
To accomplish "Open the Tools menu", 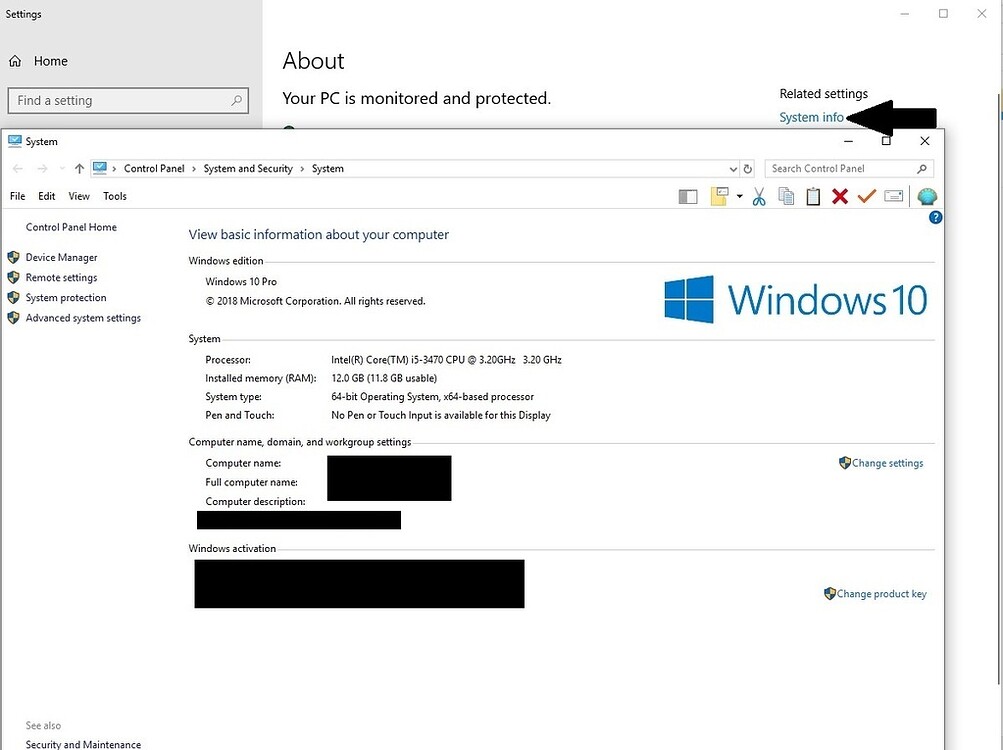I will (x=114, y=196).
